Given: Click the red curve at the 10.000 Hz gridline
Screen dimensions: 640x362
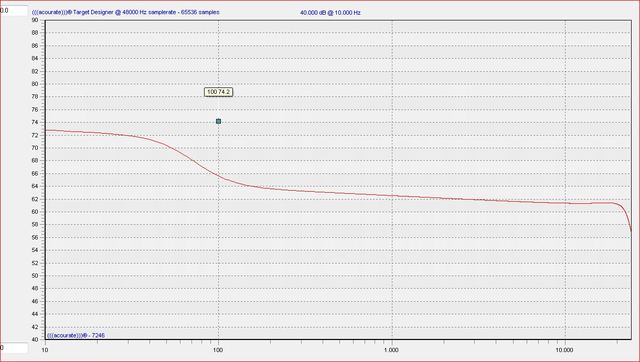Looking at the screenshot, I should [x=565, y=203].
